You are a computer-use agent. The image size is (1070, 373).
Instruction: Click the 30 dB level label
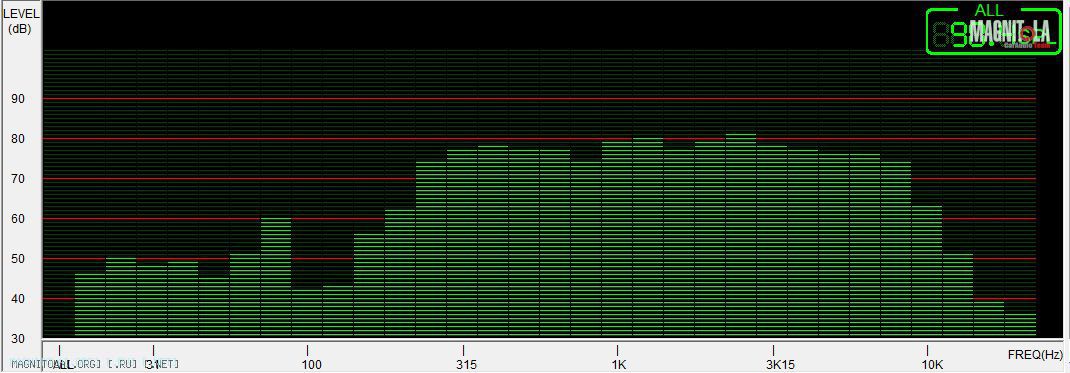[x=18, y=339]
